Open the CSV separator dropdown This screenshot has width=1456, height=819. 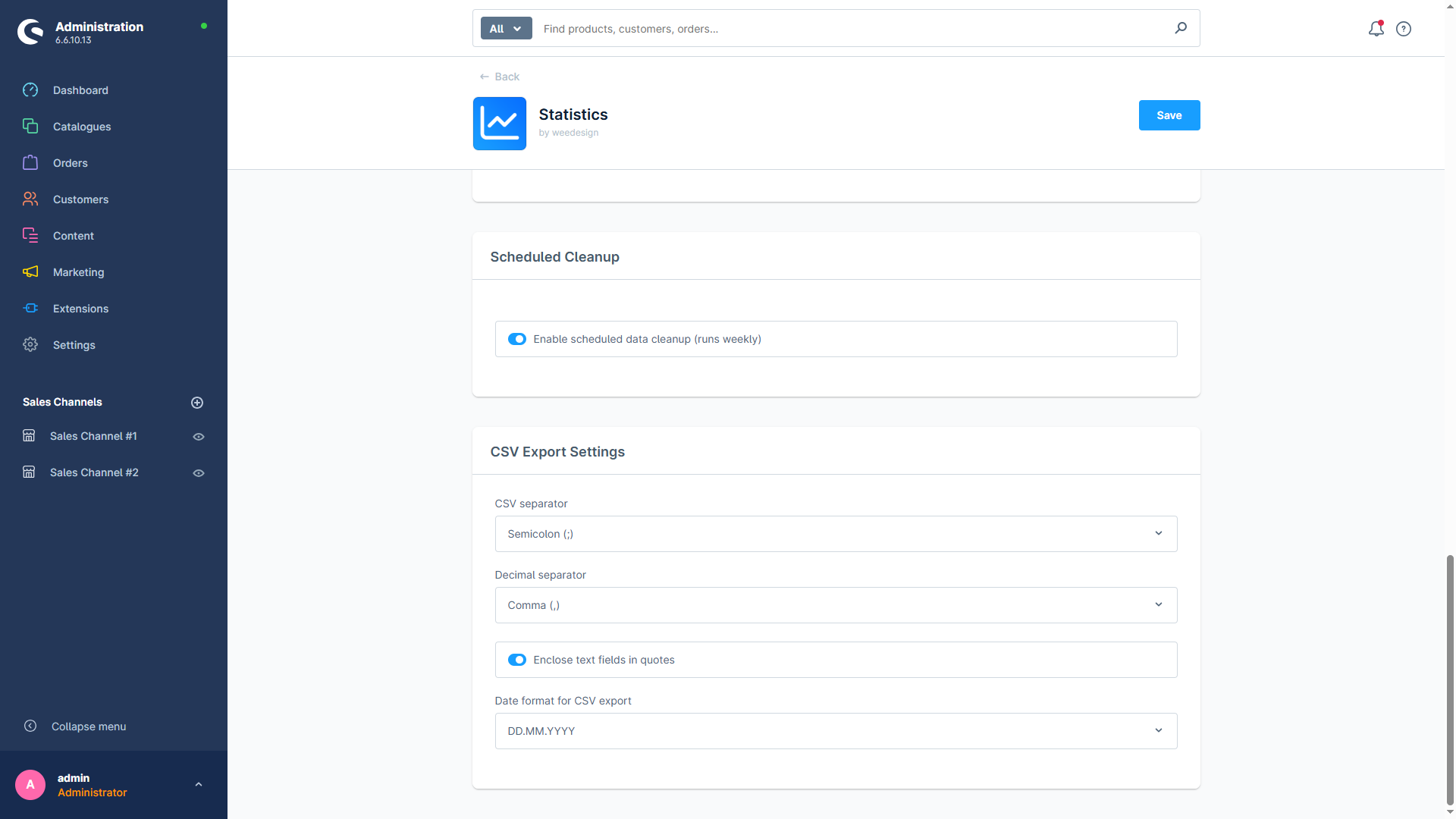pyautogui.click(x=835, y=534)
